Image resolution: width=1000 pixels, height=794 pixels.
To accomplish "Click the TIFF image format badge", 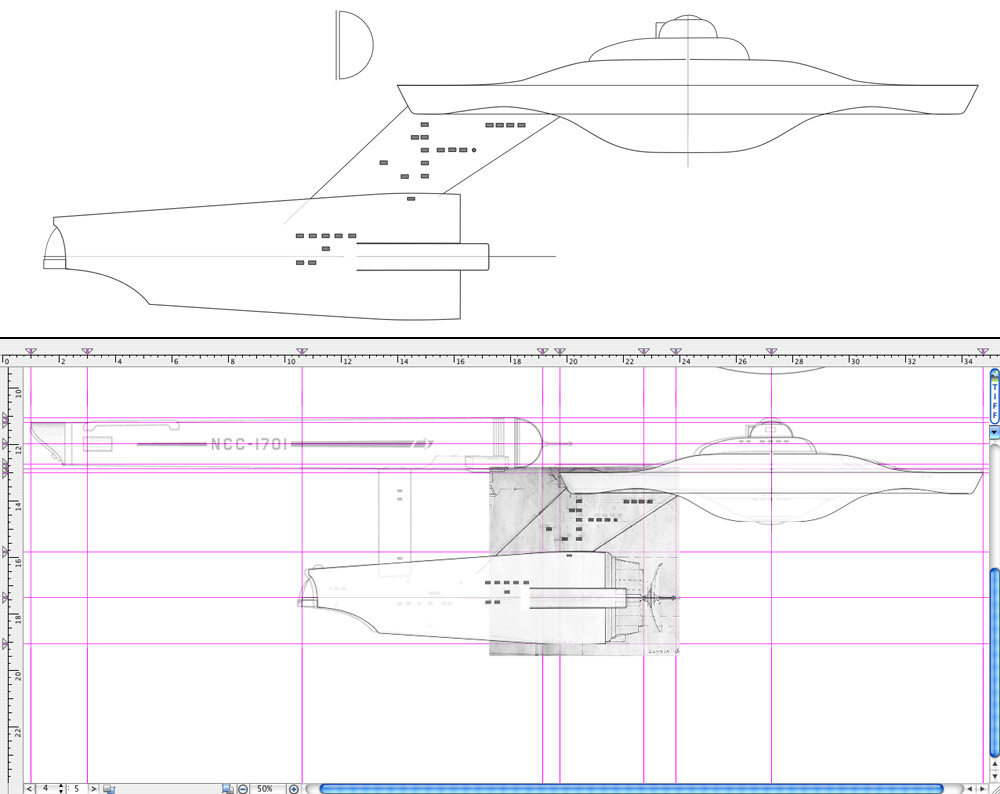I will tap(994, 397).
